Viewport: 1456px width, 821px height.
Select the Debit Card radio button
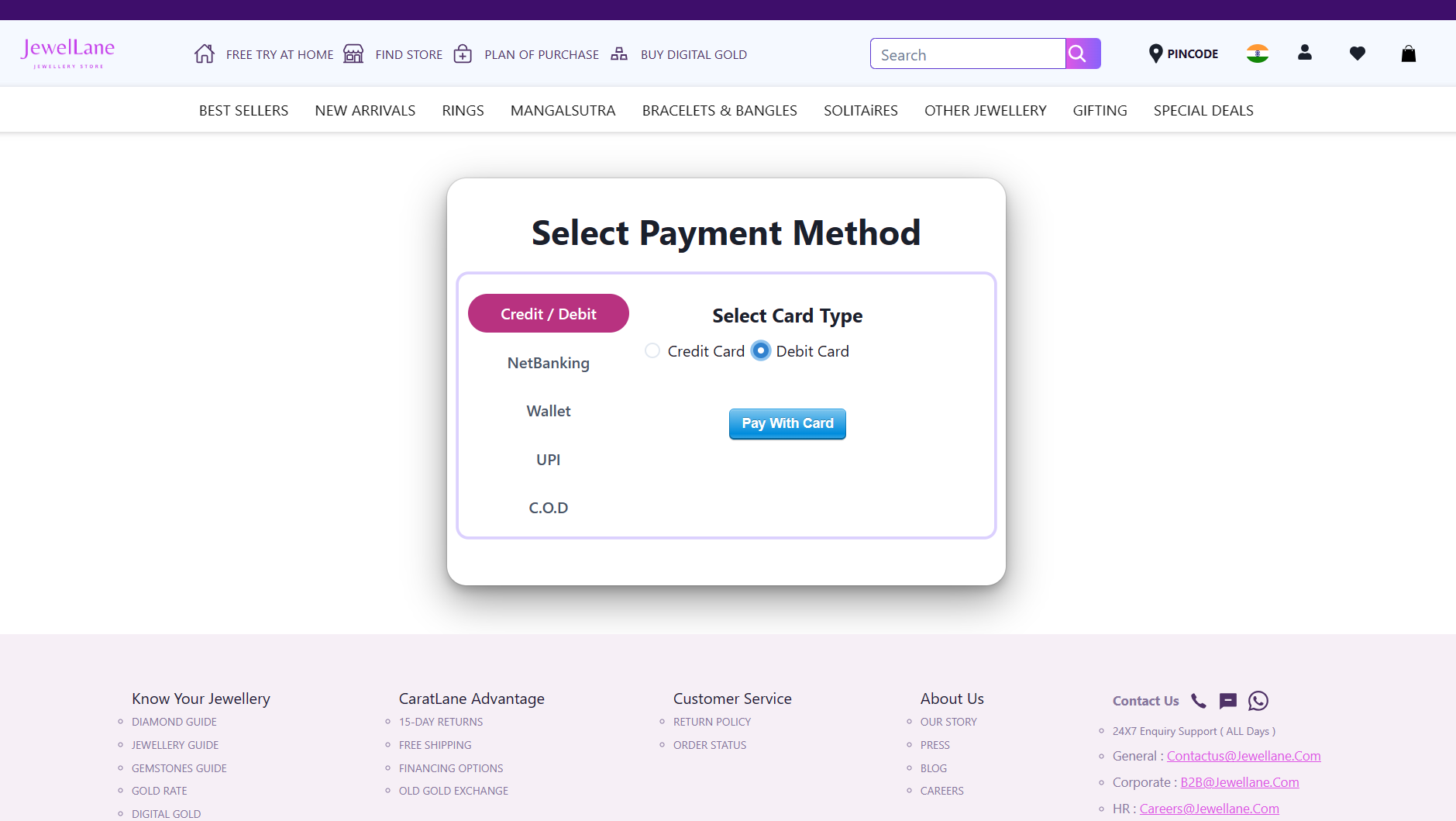click(760, 350)
